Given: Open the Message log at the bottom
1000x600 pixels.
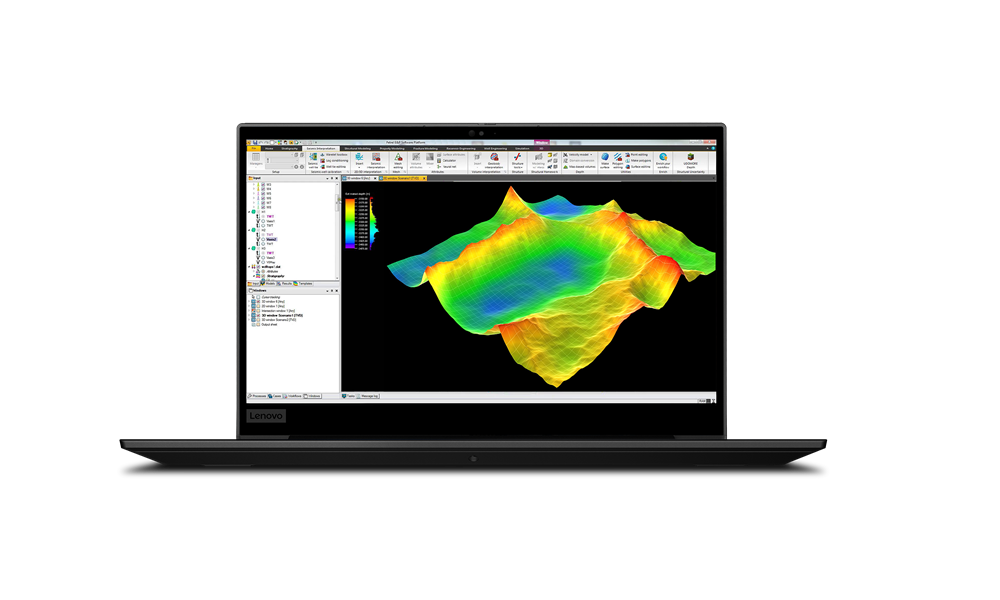Looking at the screenshot, I should pos(369,396).
